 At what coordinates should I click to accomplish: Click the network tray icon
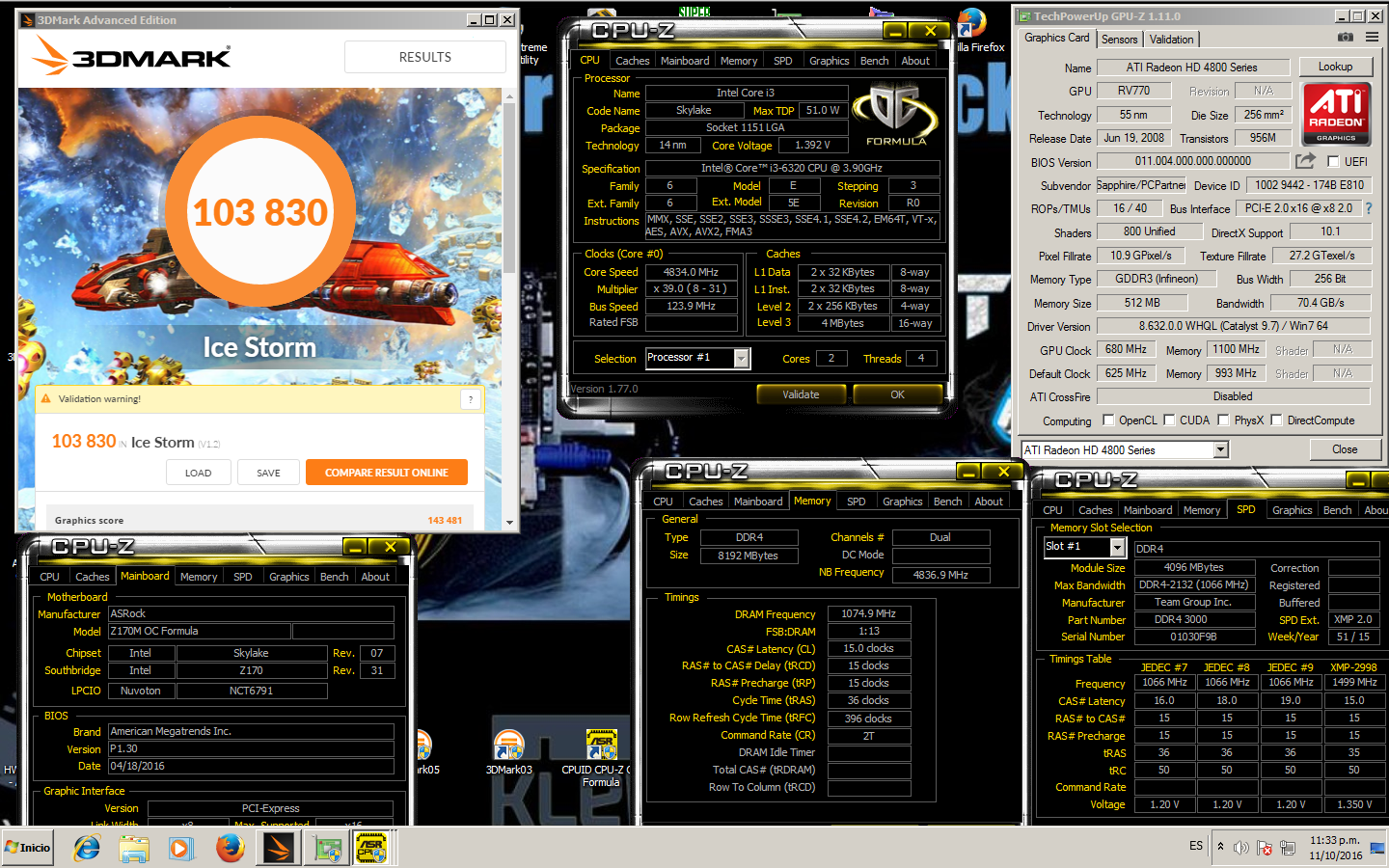pos(1288,848)
